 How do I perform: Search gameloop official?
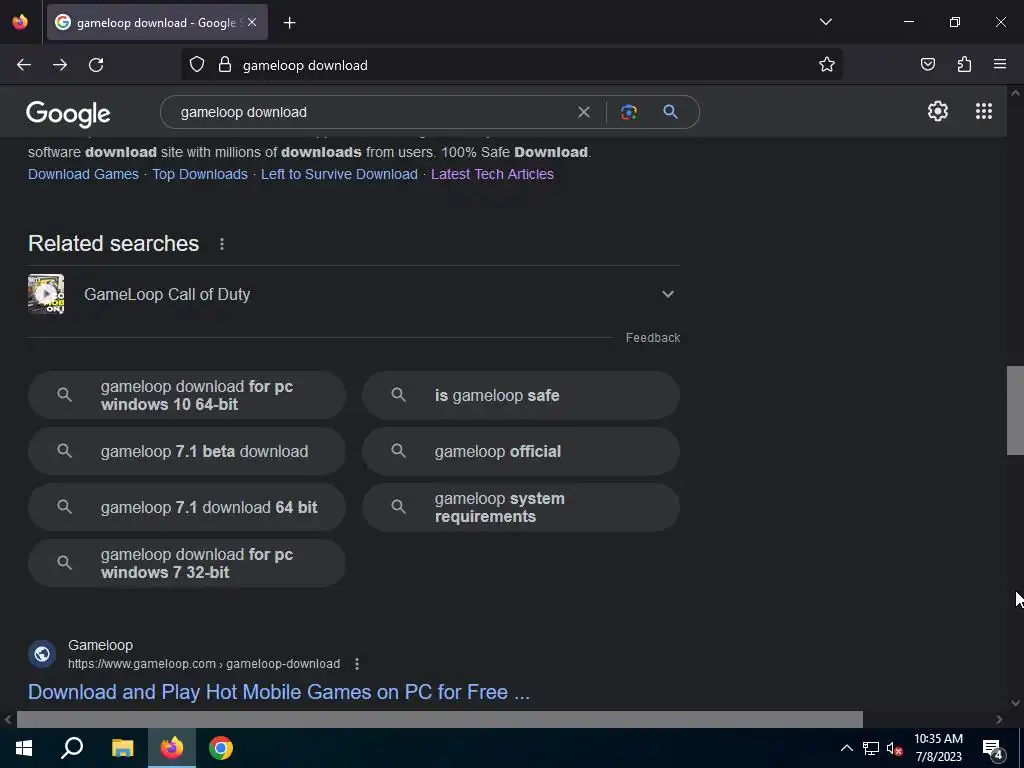tap(521, 451)
